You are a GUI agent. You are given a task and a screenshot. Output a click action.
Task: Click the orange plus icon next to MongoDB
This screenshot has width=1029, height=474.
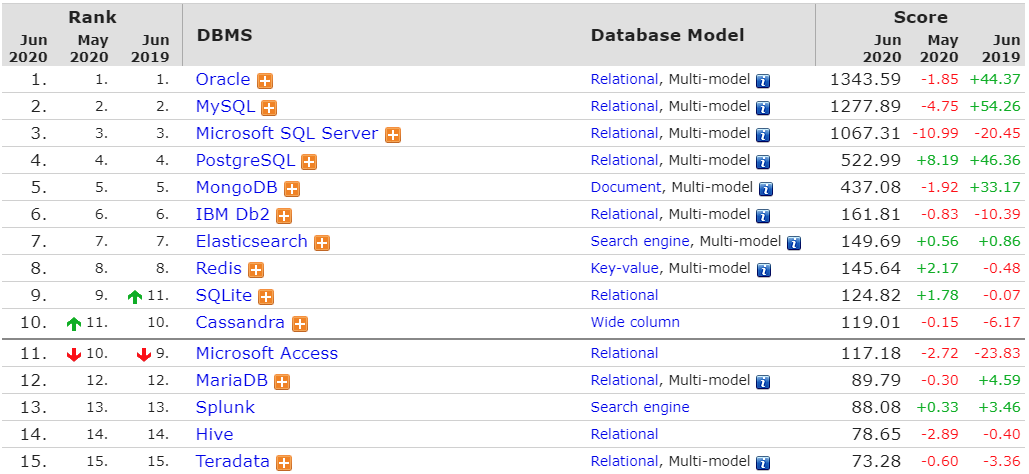point(292,189)
